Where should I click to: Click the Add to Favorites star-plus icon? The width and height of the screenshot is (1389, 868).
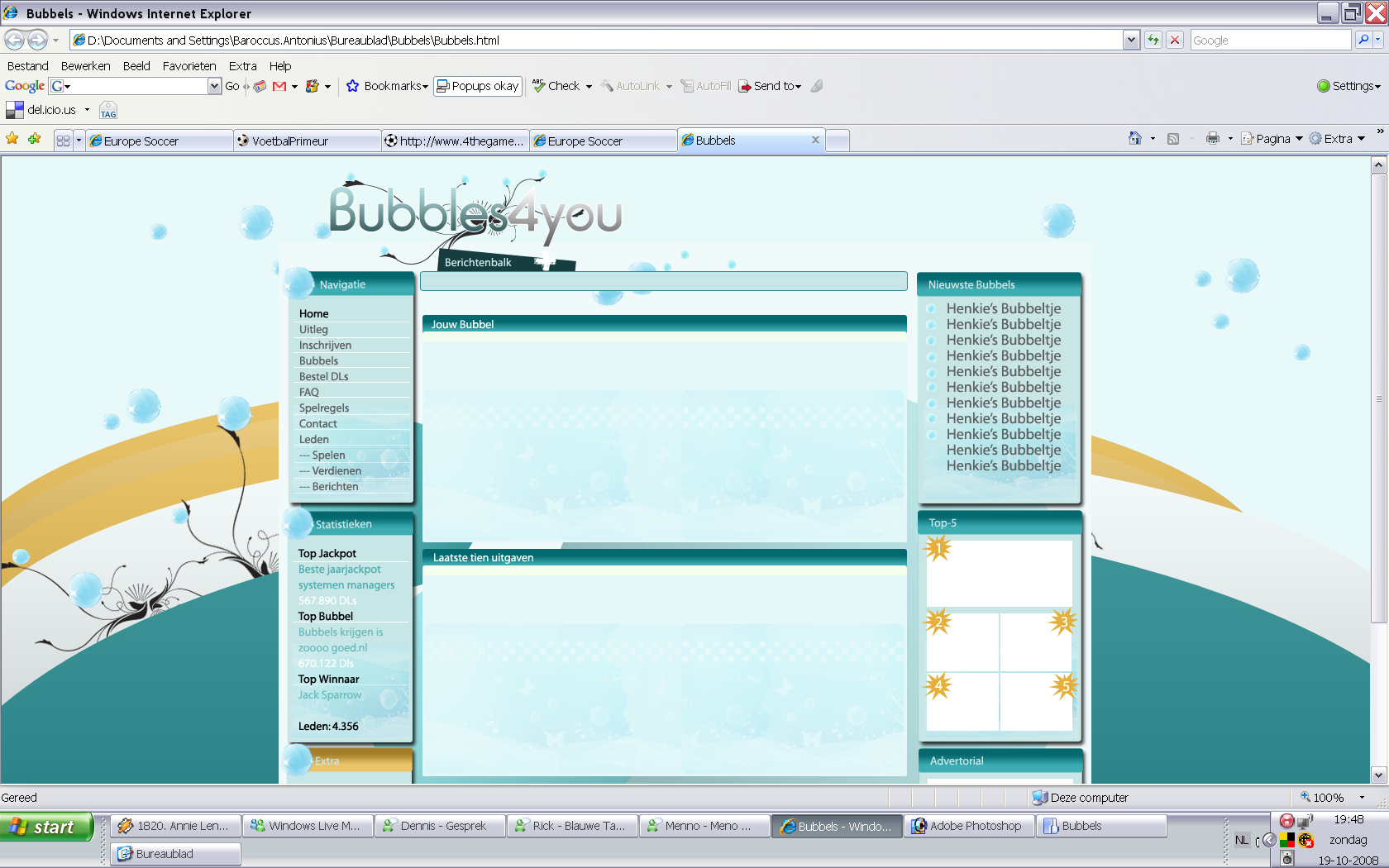tap(34, 139)
